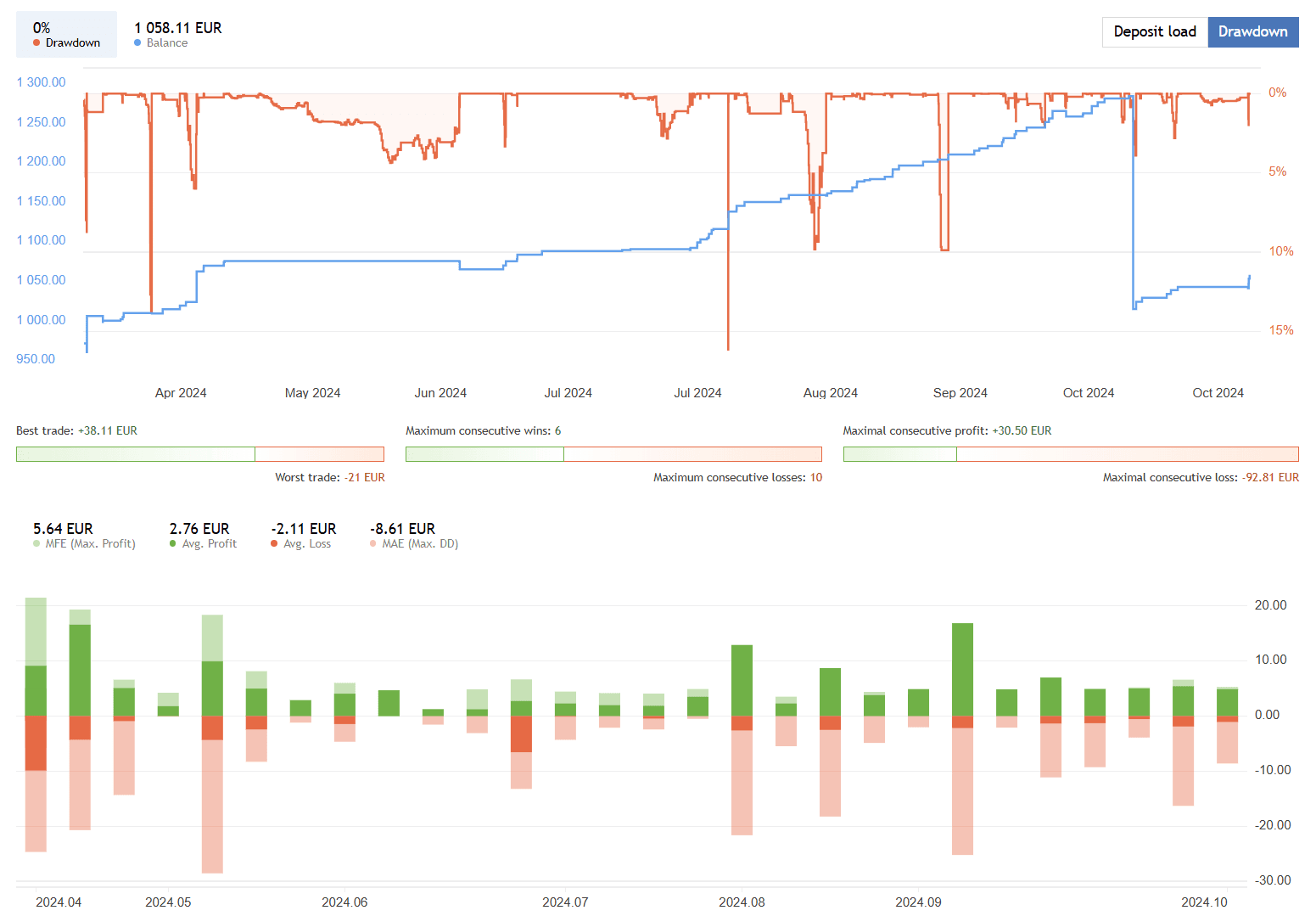Switch to the Deposit load view
Screen dimensions: 1316x916
pyautogui.click(x=1154, y=31)
